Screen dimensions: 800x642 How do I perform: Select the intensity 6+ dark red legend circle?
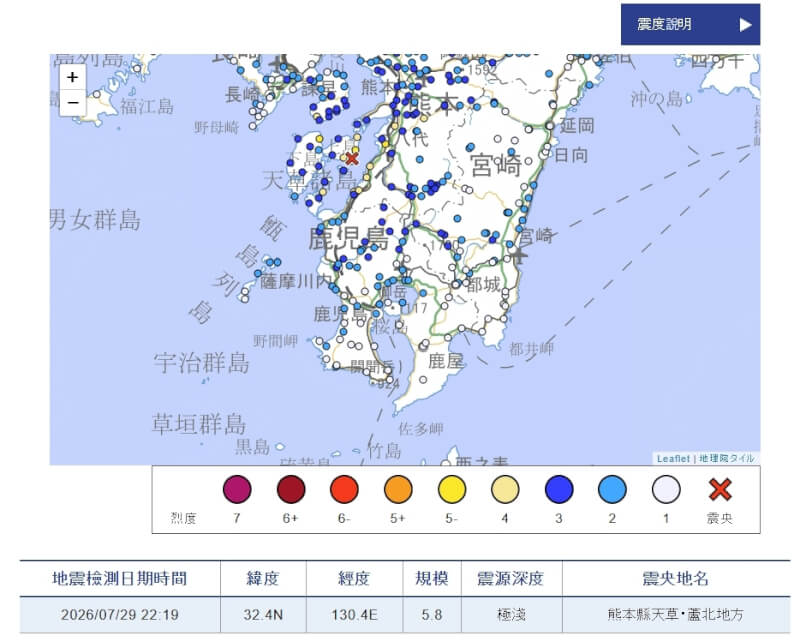coord(291,489)
